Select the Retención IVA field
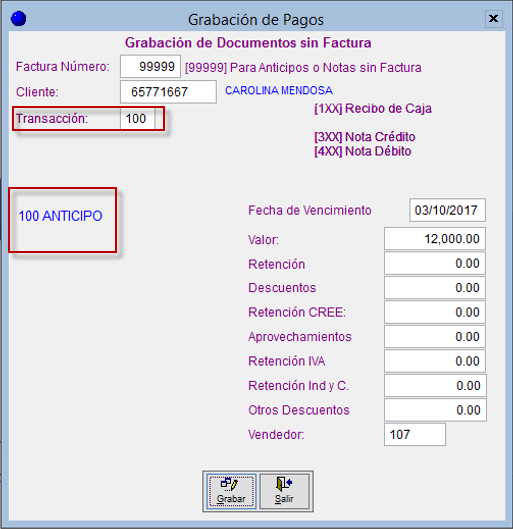Image resolution: width=513 pixels, height=529 pixels. point(435,361)
